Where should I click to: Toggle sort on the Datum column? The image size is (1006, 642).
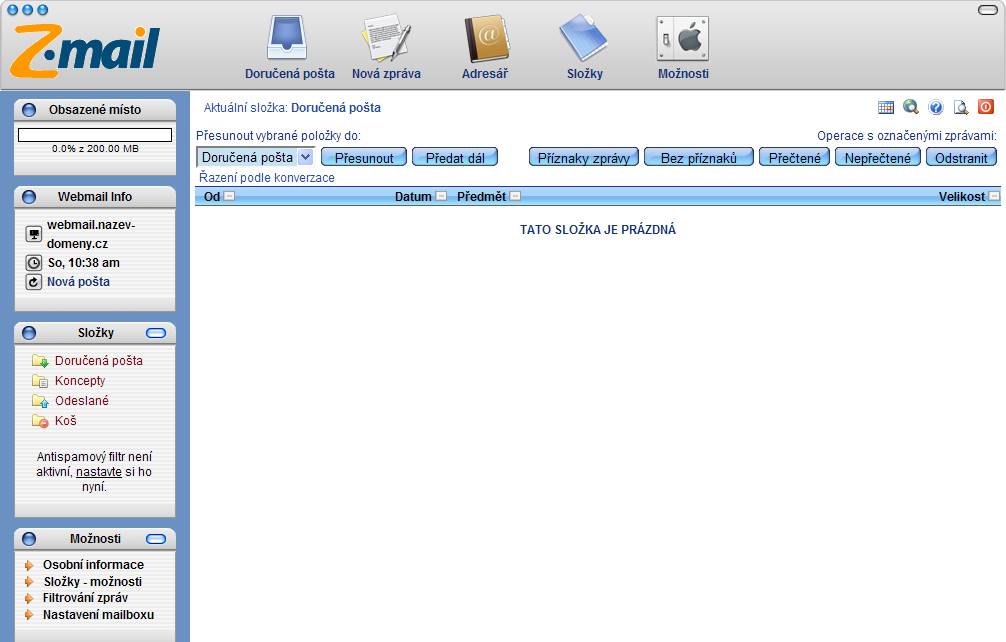coord(441,197)
